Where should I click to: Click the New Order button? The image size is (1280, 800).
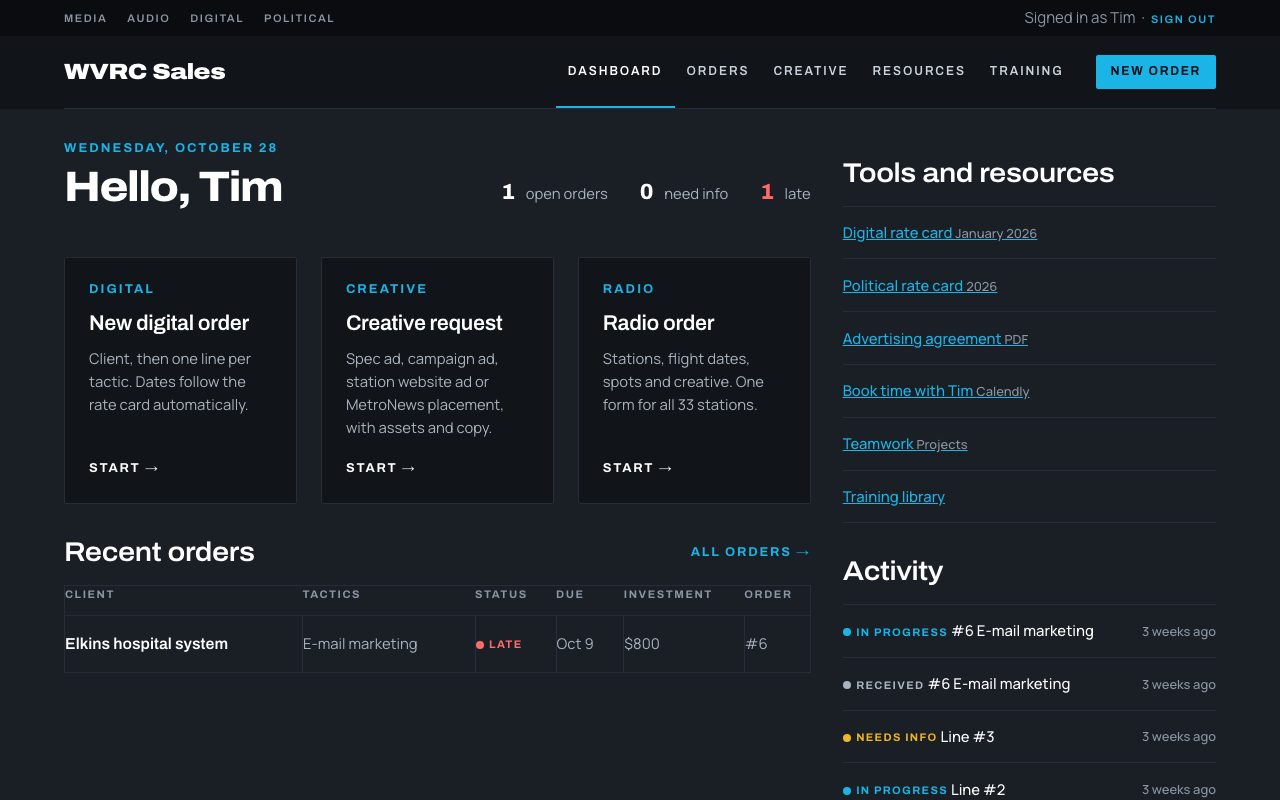click(1156, 71)
